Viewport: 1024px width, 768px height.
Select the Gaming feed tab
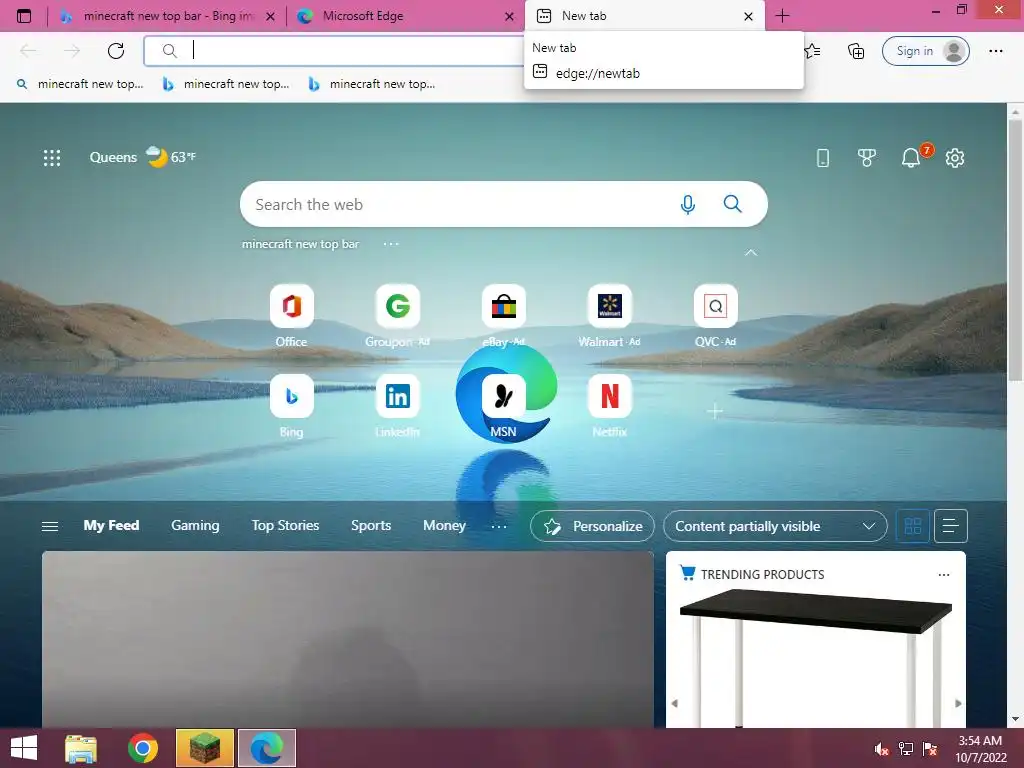pyautogui.click(x=195, y=526)
